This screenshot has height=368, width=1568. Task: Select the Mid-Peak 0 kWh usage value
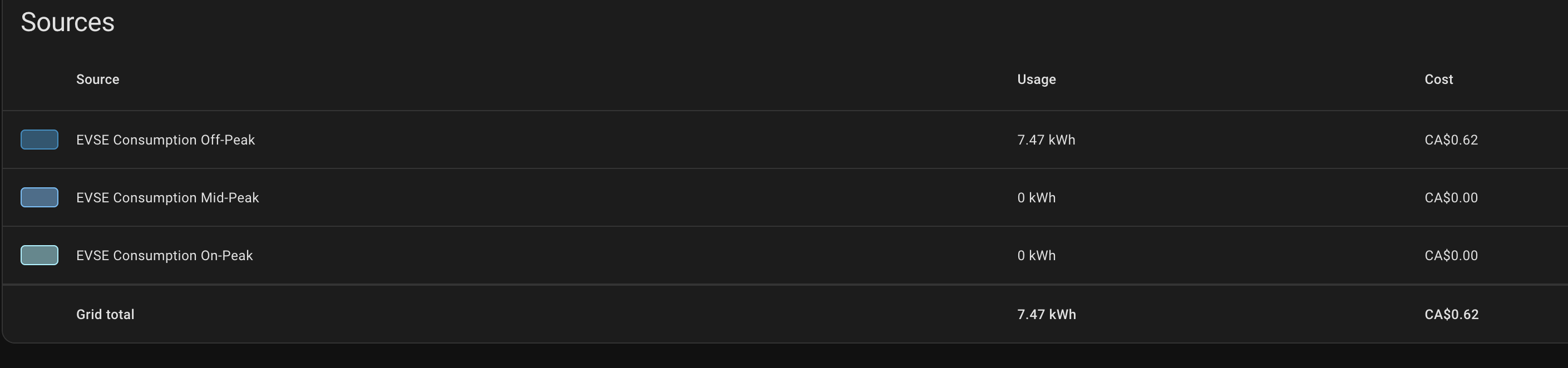click(1036, 198)
